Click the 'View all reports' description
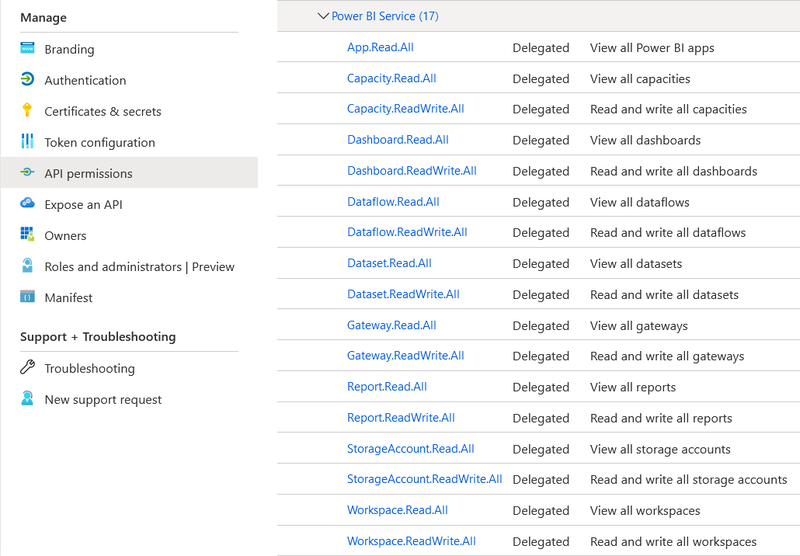Image resolution: width=800 pixels, height=556 pixels. 633,387
